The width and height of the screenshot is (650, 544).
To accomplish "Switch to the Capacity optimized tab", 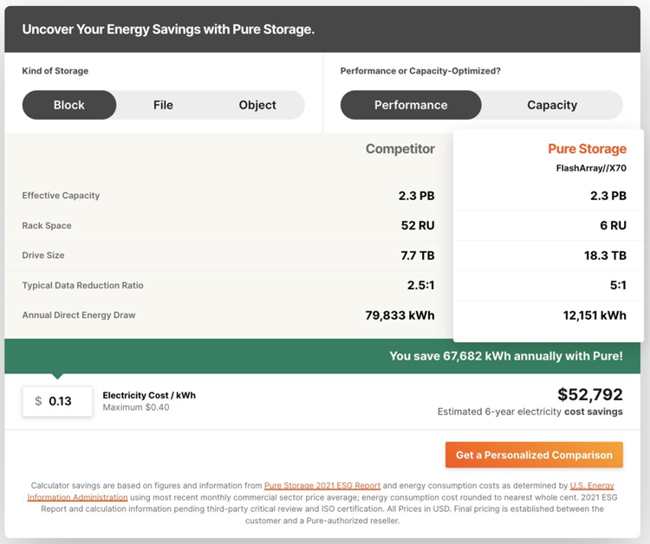I will [552, 105].
